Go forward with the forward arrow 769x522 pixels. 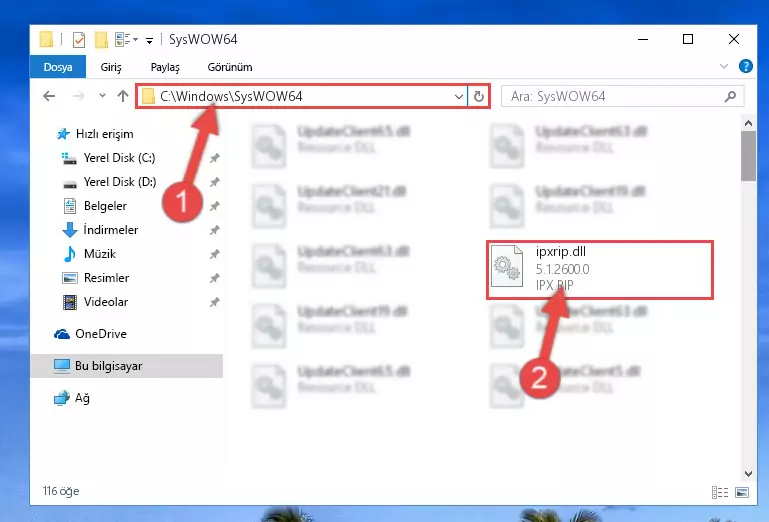click(78, 96)
